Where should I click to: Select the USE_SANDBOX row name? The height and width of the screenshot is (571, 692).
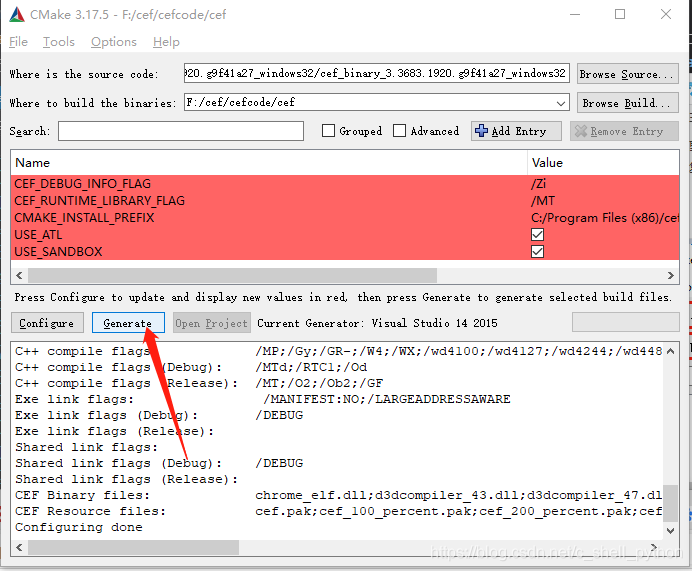[x=58, y=252]
